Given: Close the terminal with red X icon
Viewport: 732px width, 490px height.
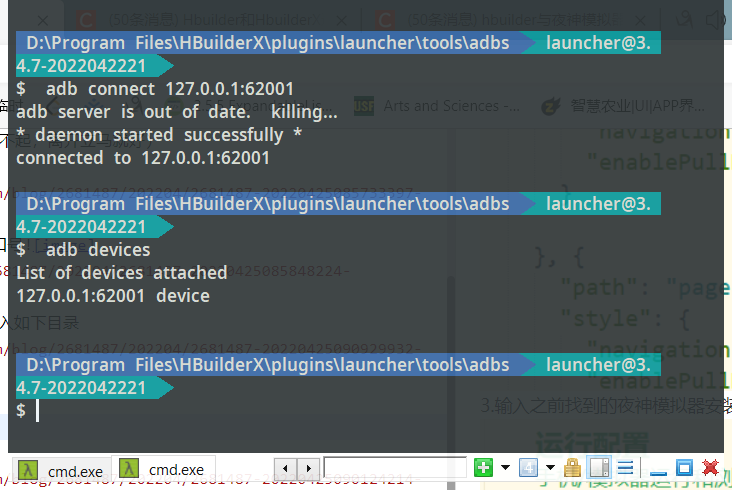Looking at the screenshot, I should click(710, 468).
